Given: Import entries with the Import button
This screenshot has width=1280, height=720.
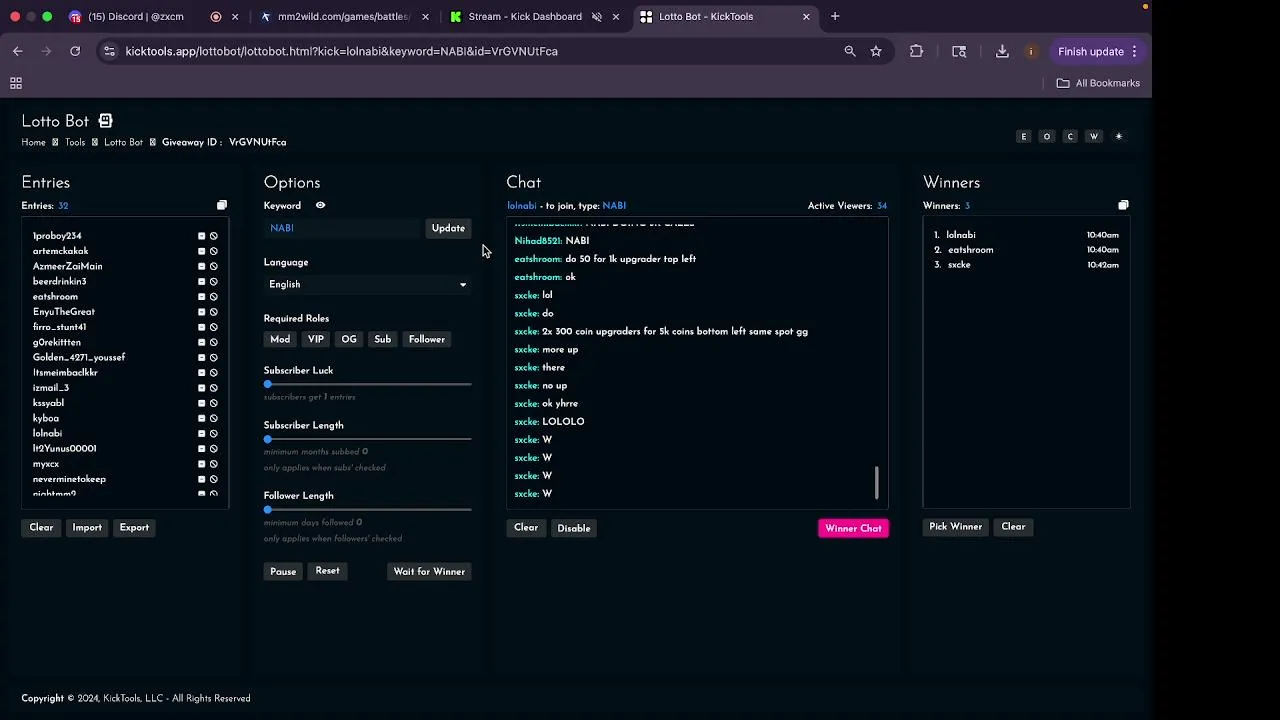Looking at the screenshot, I should [x=87, y=527].
